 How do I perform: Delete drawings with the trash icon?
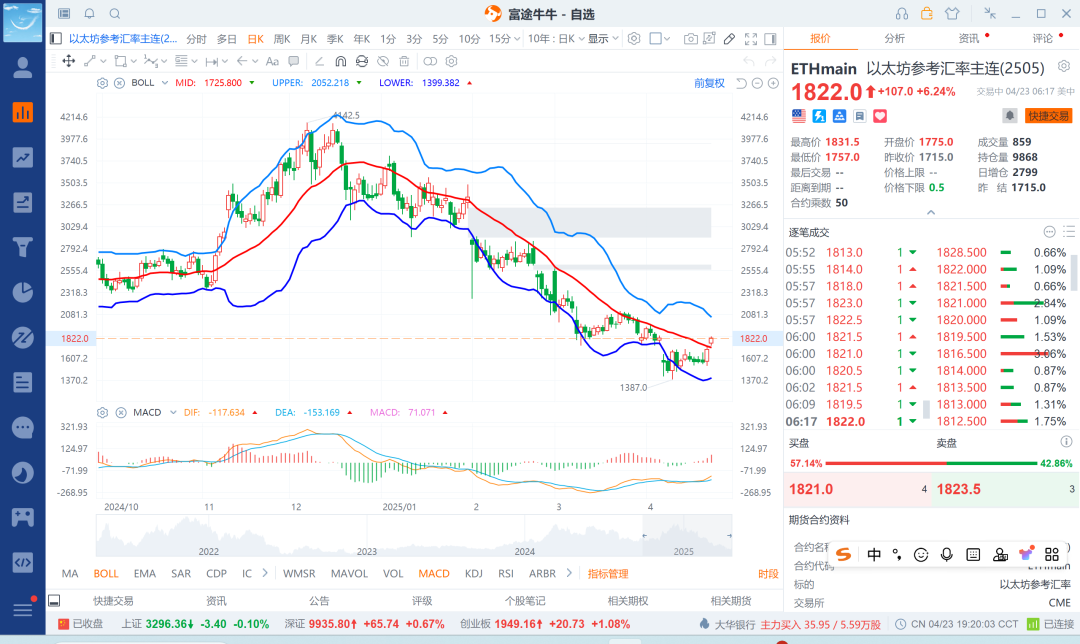click(404, 61)
